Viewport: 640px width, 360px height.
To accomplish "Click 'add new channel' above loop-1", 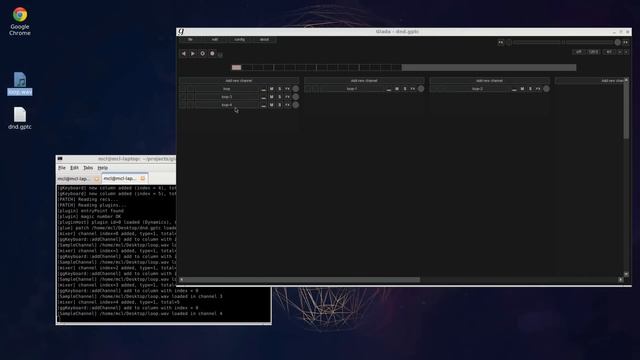I will click(x=364, y=81).
